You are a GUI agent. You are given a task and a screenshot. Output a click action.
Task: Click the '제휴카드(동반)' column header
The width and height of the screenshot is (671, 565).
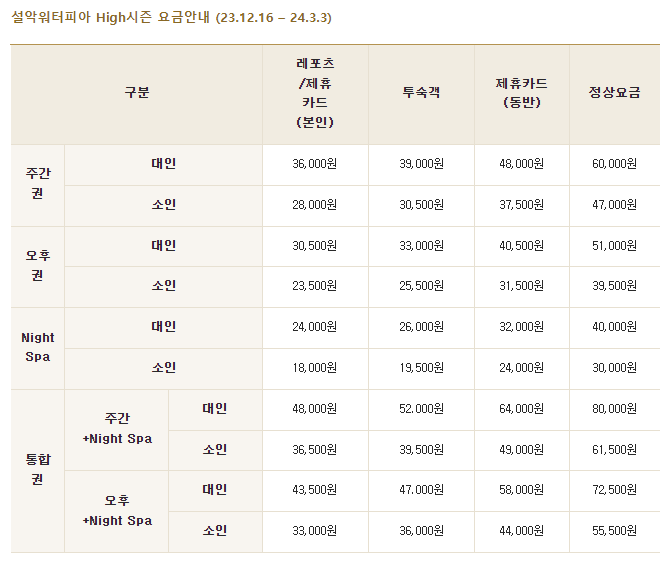click(522, 93)
